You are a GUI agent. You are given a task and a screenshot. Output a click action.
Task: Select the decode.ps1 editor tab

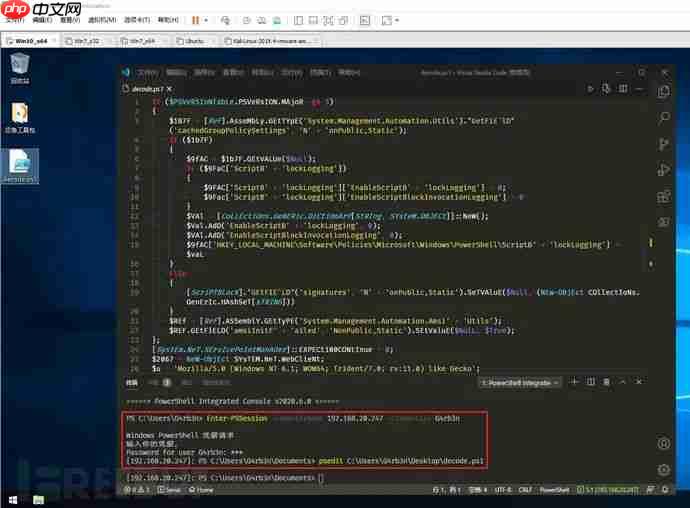[x=147, y=89]
